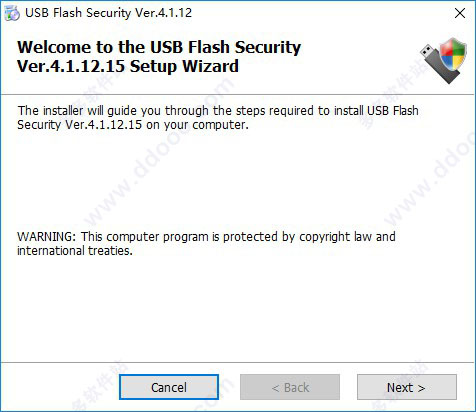Proceed with the Next button

(407, 387)
